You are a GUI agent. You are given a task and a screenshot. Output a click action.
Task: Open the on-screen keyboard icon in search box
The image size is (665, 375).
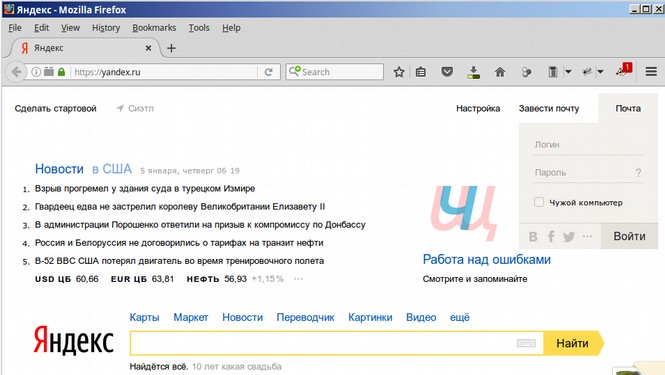pyautogui.click(x=526, y=343)
